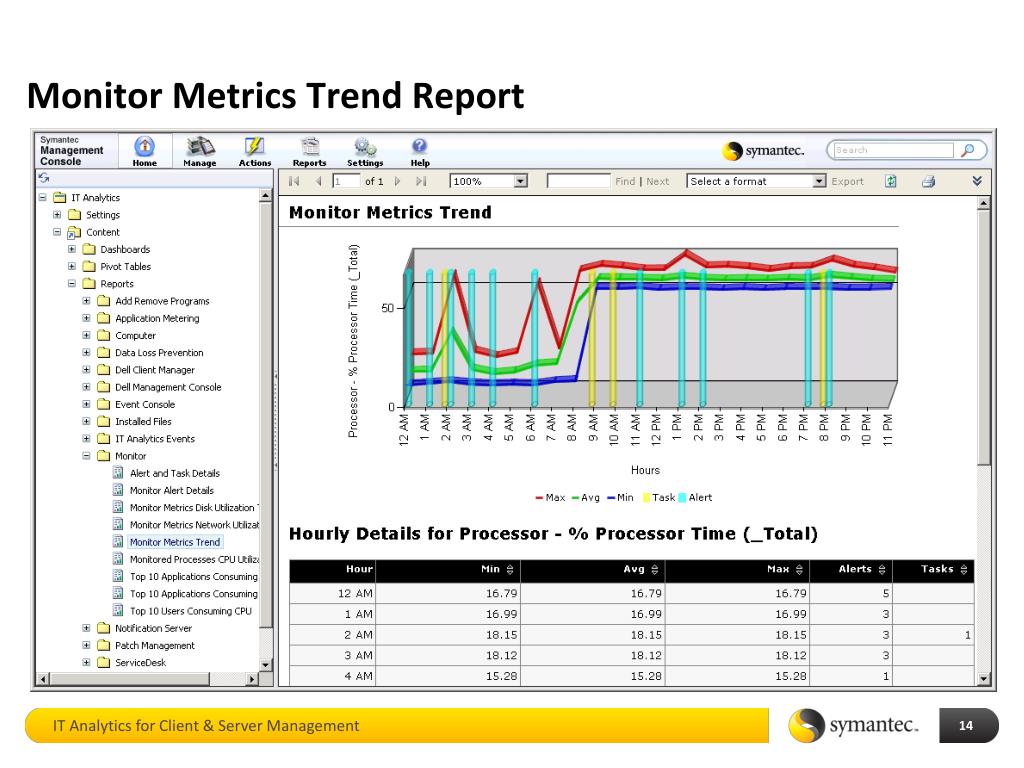Click the Monitor Metrics Trend report icon
This screenshot has height=768, width=1024.
pos(118,541)
